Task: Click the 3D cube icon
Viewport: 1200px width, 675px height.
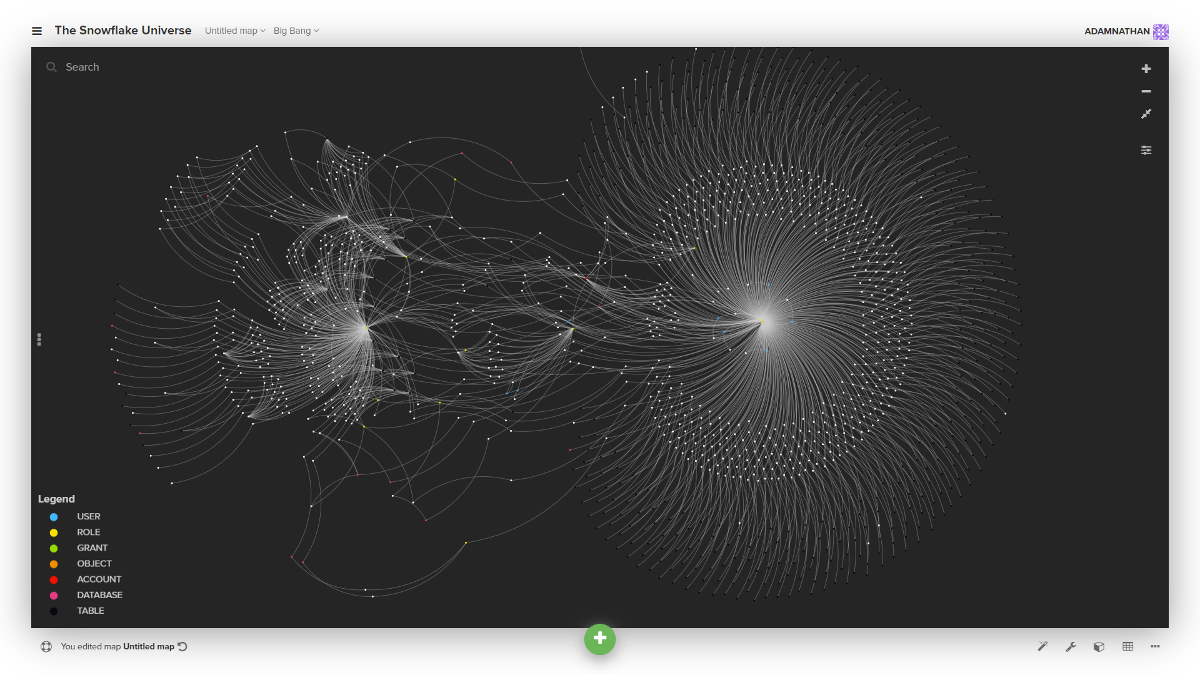Action: pyautogui.click(x=1098, y=647)
